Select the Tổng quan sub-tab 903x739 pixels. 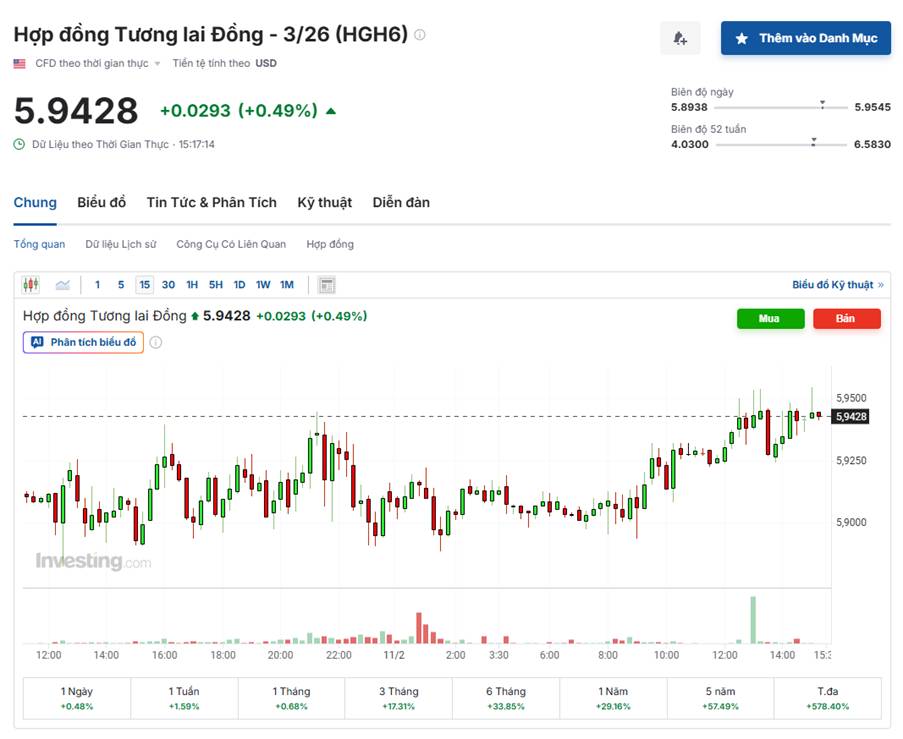[39, 244]
